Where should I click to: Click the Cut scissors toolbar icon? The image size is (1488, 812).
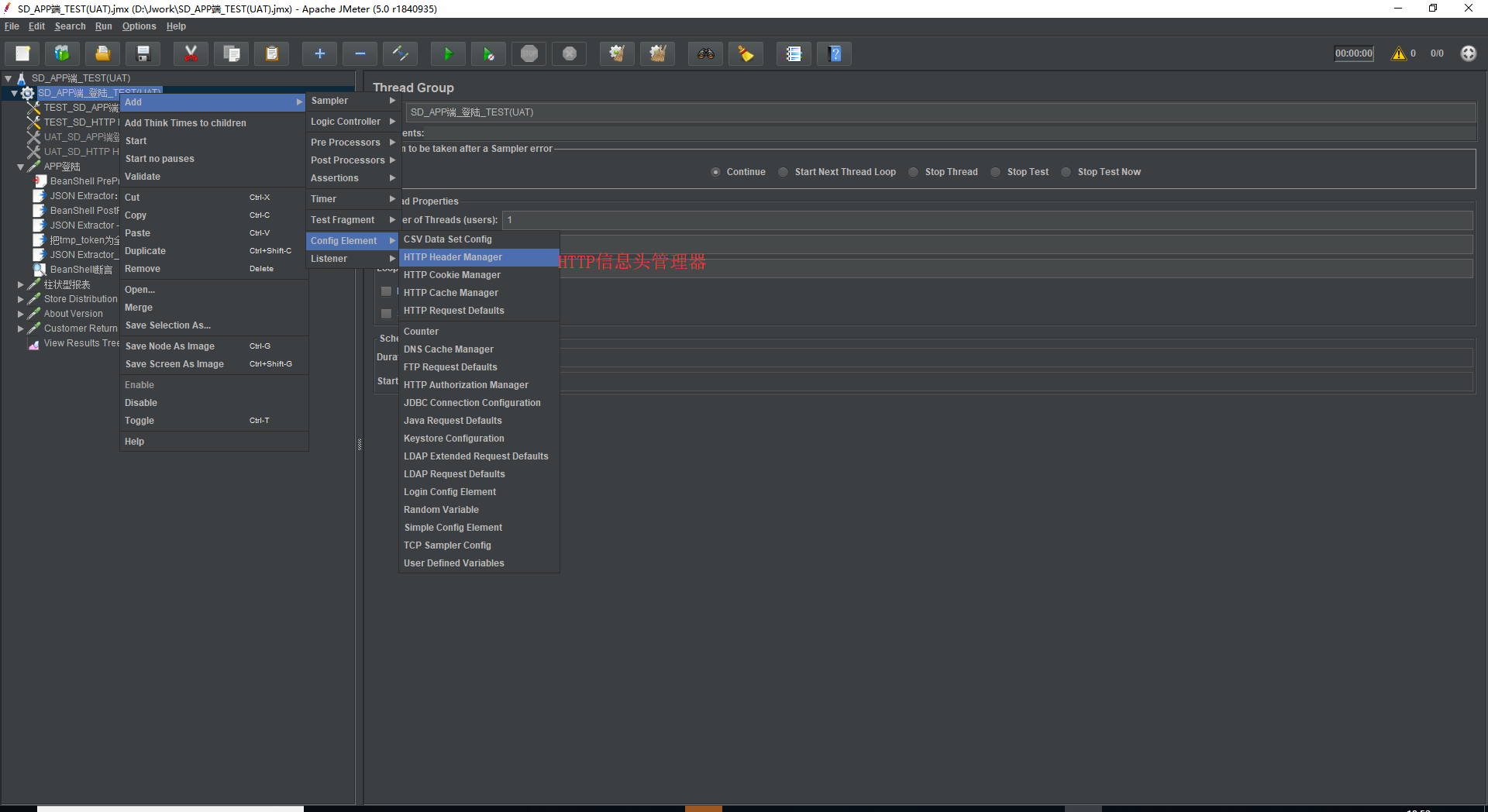[191, 53]
